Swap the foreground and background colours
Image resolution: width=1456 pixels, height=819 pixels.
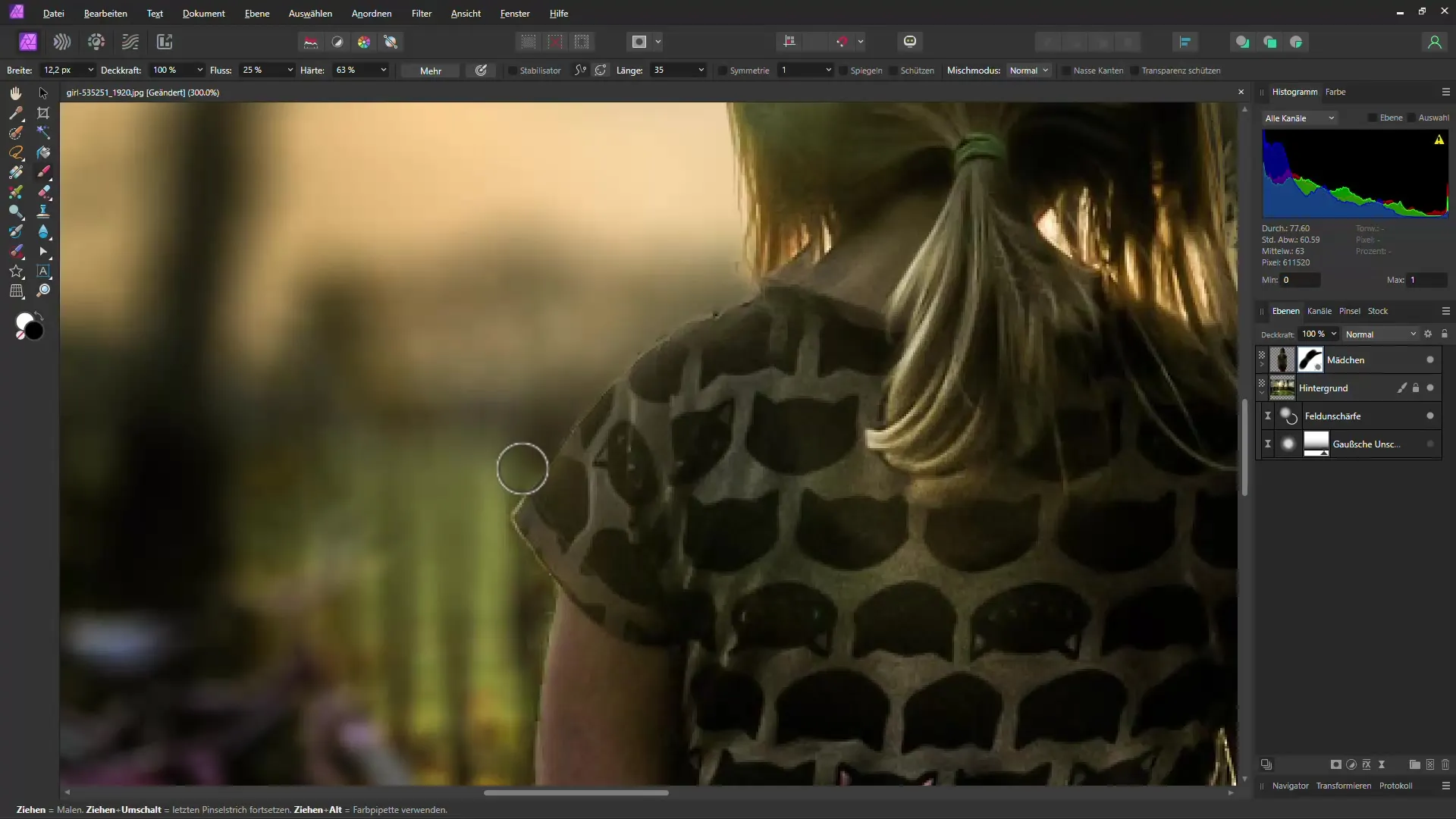click(39, 315)
